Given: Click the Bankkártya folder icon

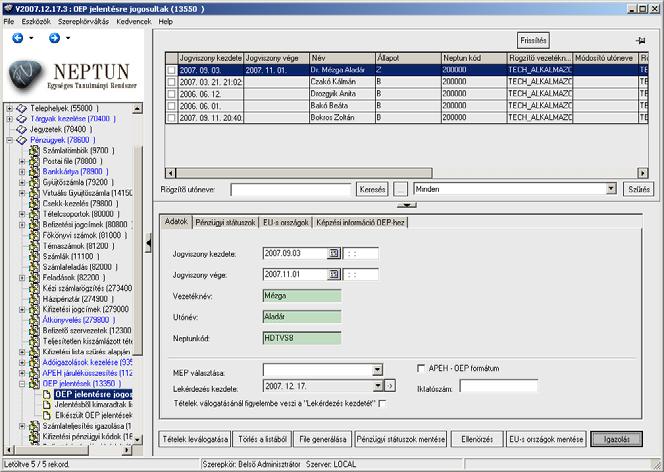Looking at the screenshot, I should pos(34,172).
